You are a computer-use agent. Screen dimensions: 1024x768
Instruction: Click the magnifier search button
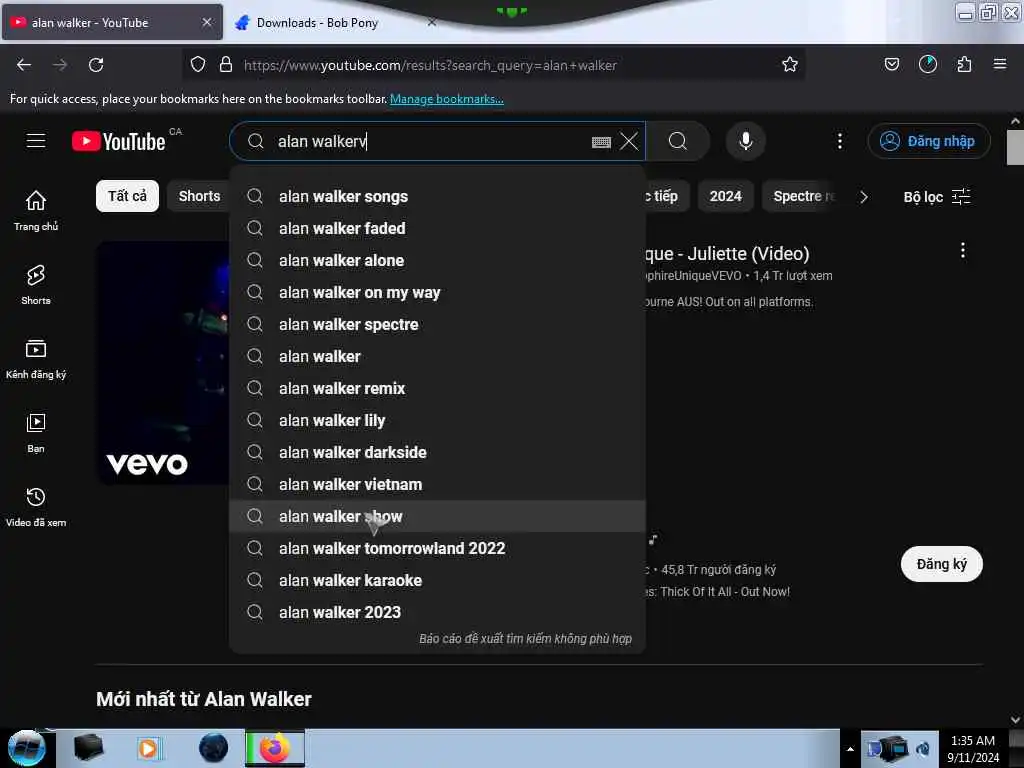[x=678, y=141]
